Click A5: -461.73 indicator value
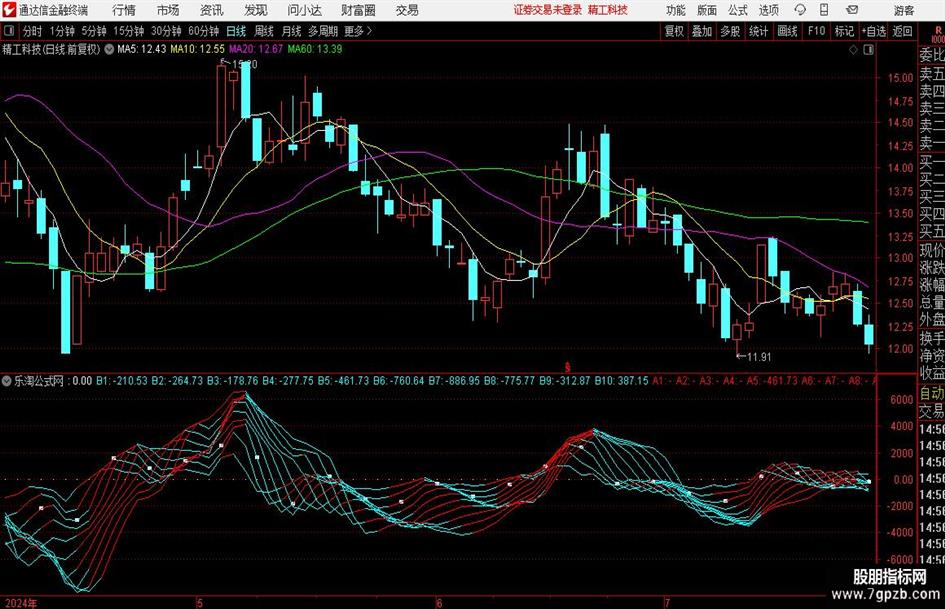 click(x=772, y=381)
